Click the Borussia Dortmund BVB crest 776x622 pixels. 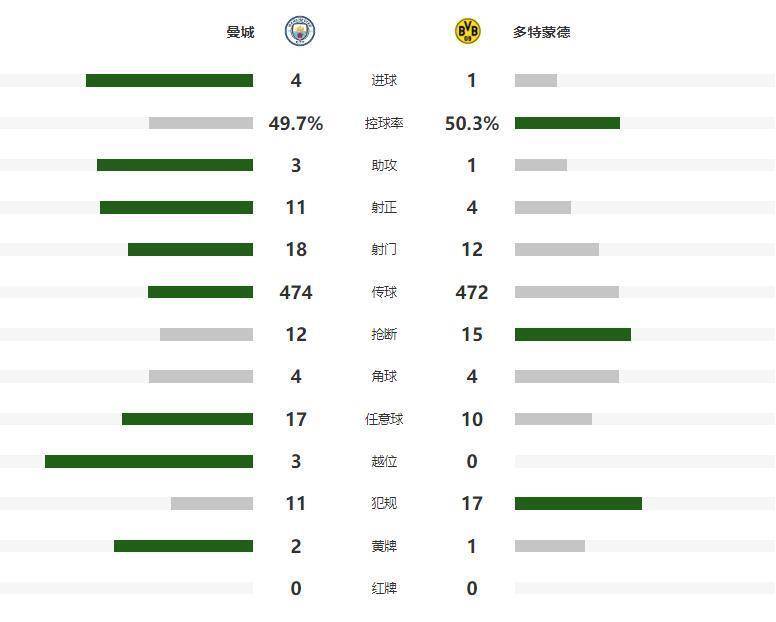tap(468, 32)
